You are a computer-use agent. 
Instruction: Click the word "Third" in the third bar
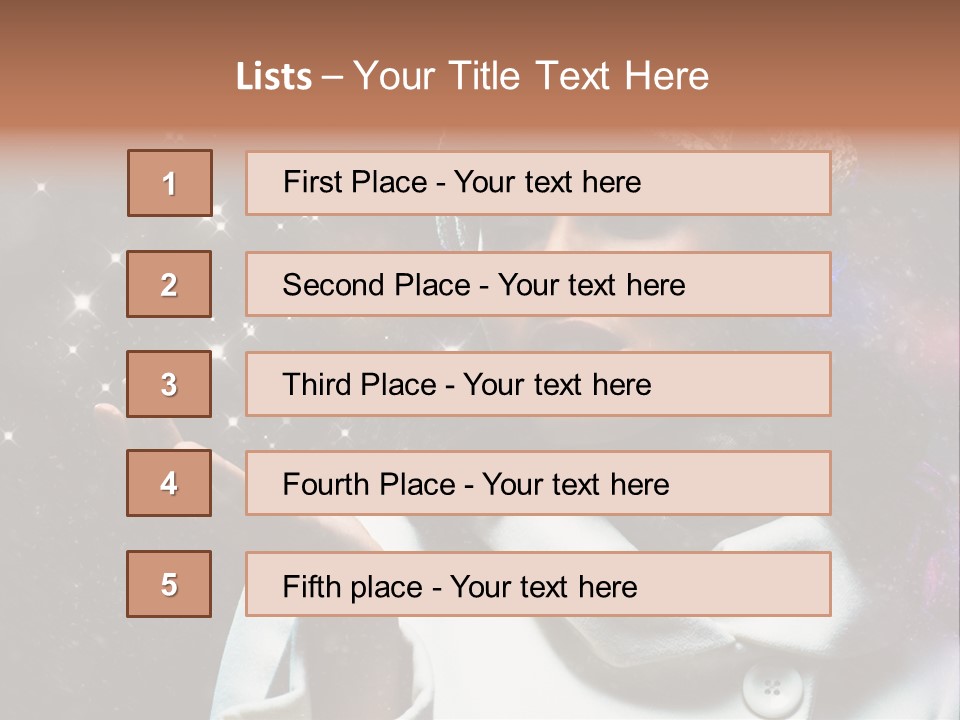[x=317, y=384]
